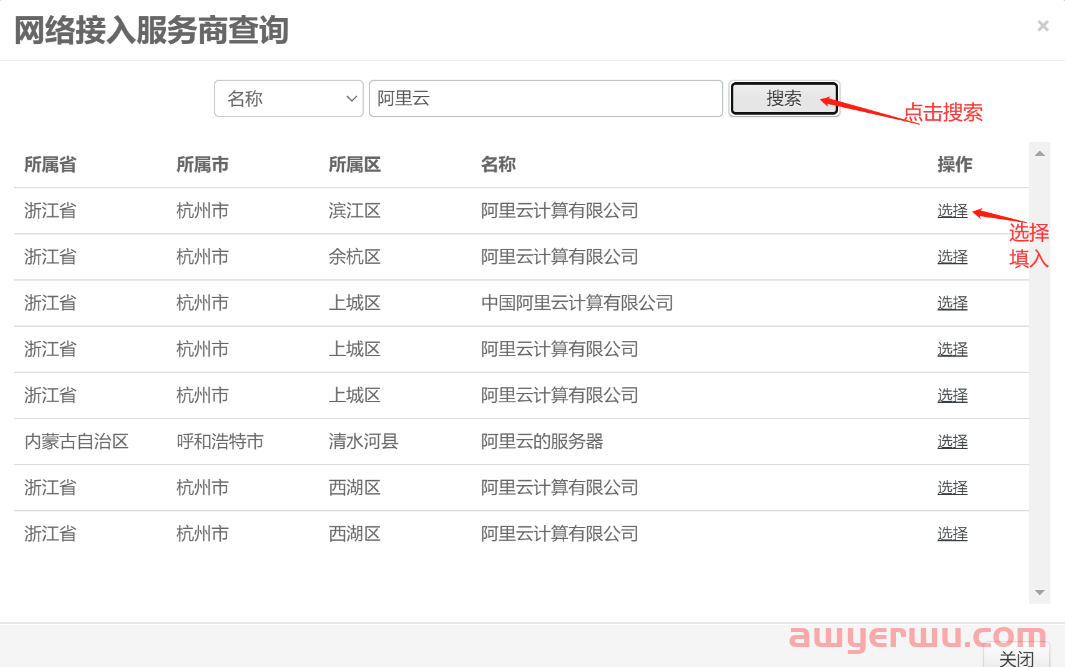Click 选择 for the 滨江区 row
The image size is (1065, 667).
[x=952, y=211]
